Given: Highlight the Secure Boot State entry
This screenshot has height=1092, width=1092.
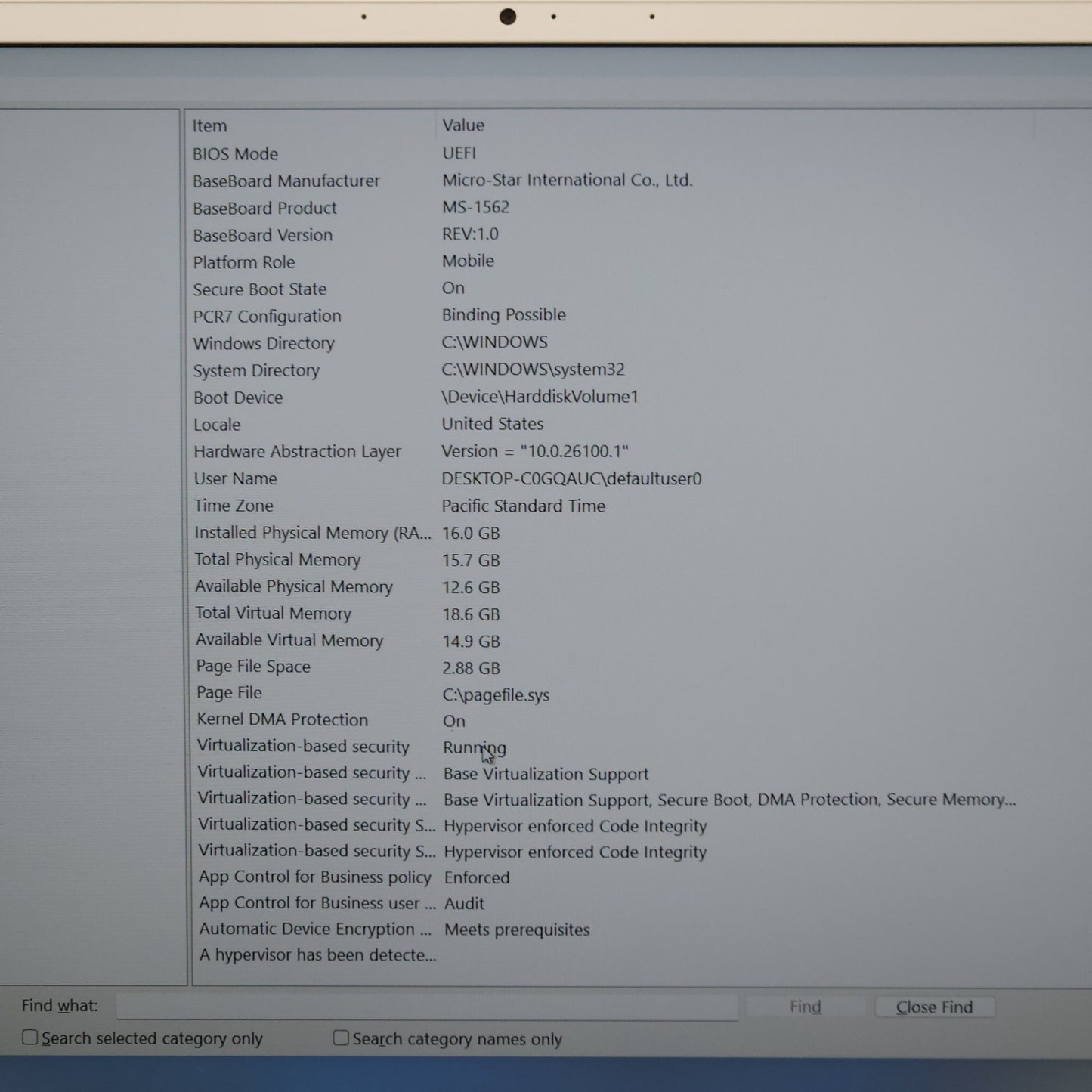Looking at the screenshot, I should [x=259, y=289].
